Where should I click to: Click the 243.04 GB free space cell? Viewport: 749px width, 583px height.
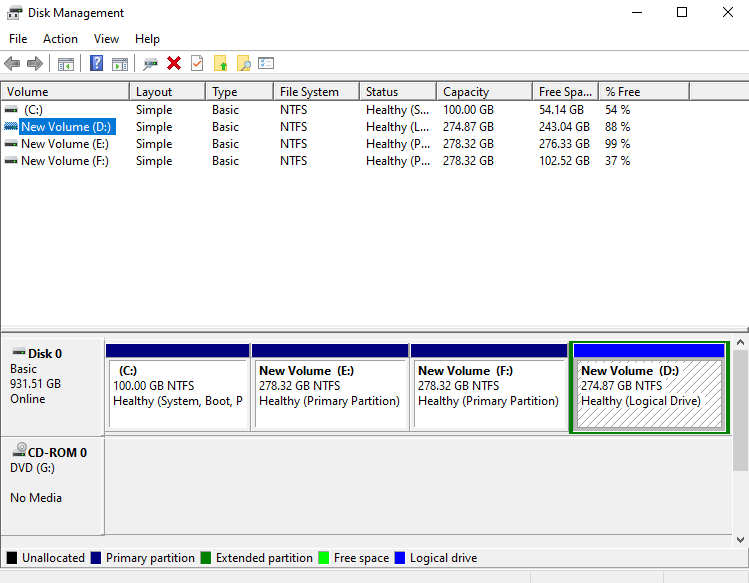tap(564, 127)
